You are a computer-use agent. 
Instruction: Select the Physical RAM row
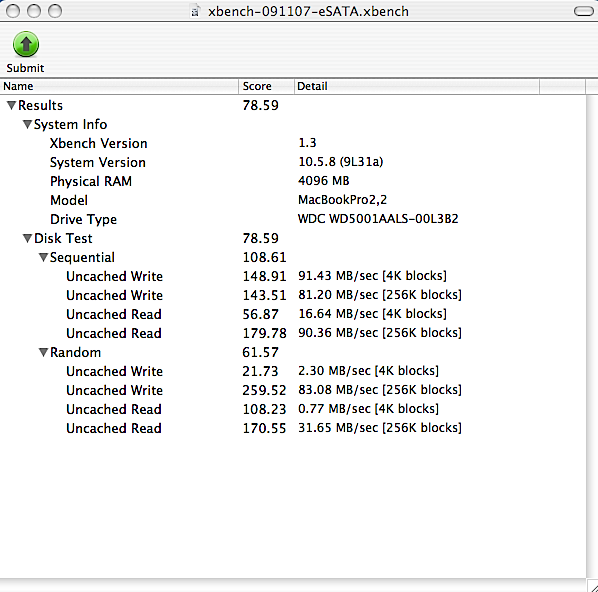(x=293, y=181)
